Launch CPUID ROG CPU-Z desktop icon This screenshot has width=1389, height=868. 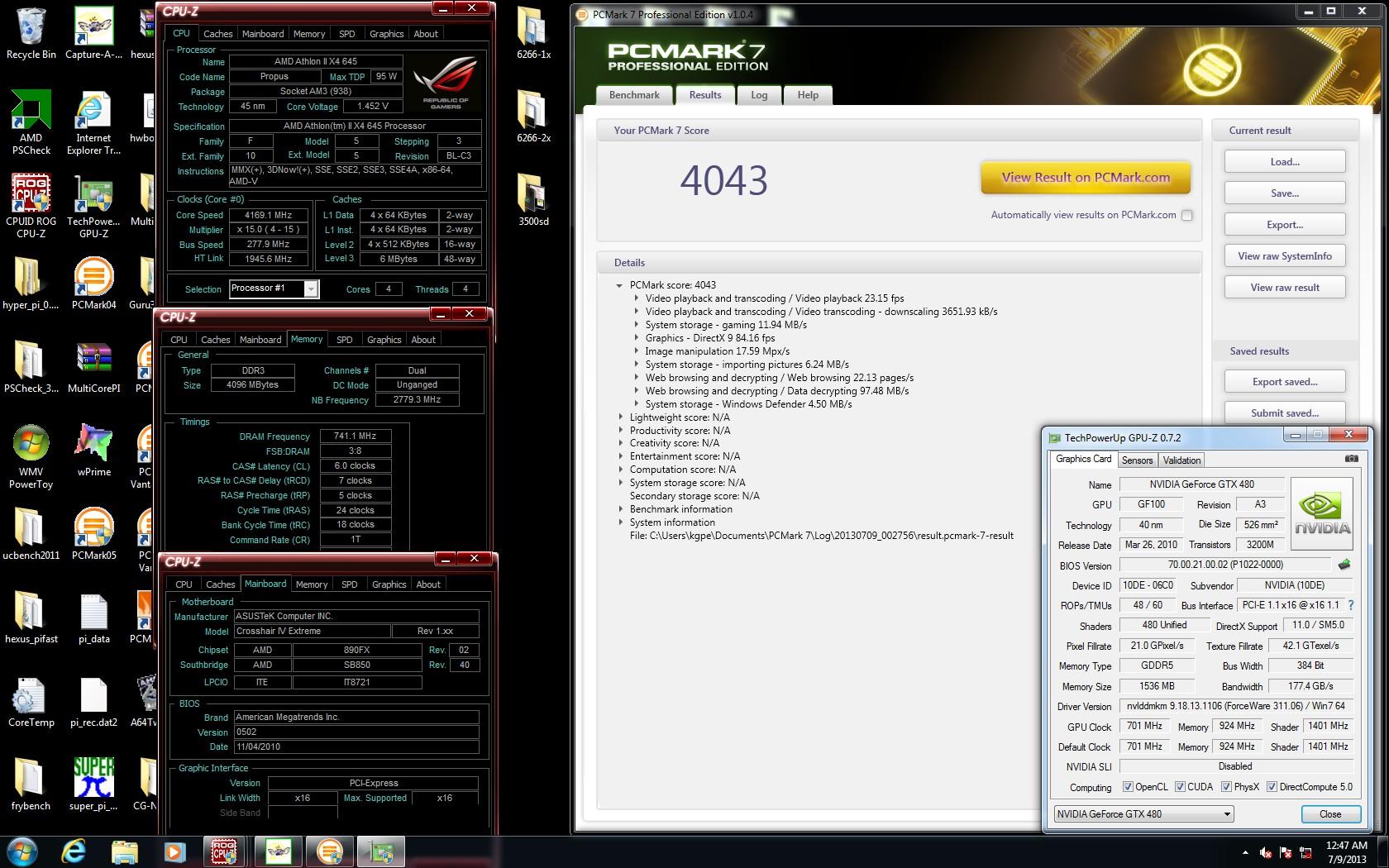[x=31, y=207]
